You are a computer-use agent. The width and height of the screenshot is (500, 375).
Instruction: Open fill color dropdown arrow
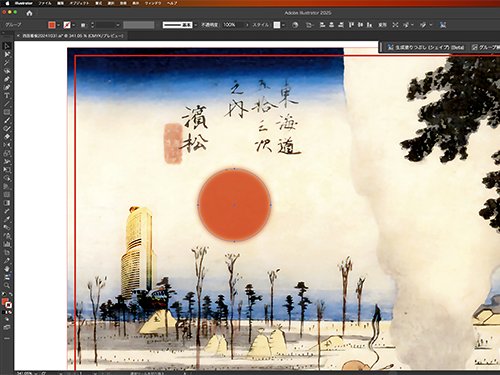[x=58, y=25]
